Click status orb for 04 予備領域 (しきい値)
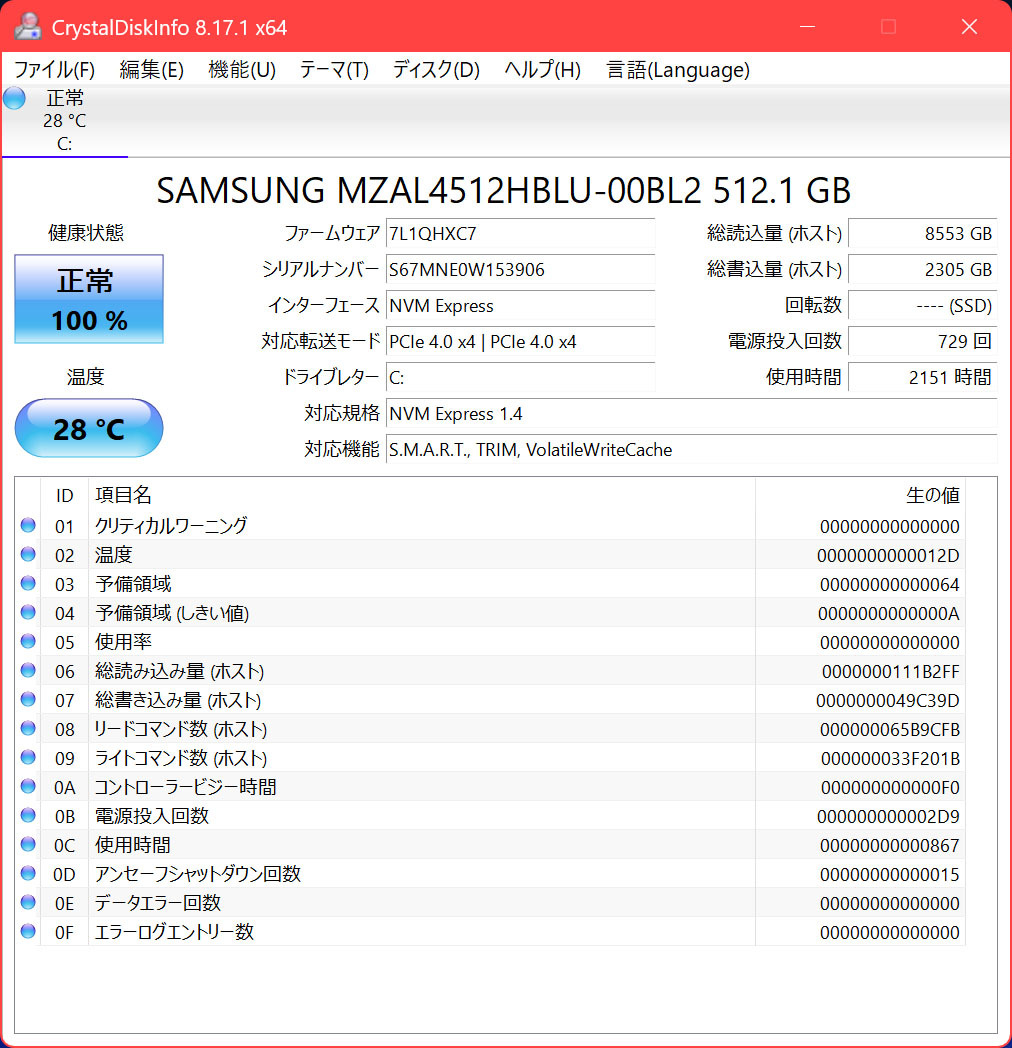Image resolution: width=1012 pixels, height=1048 pixels. 28,612
